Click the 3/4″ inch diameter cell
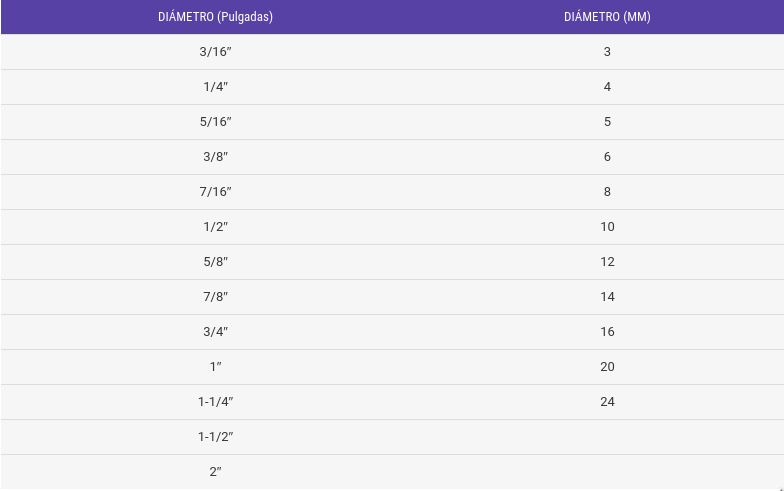This screenshot has width=784, height=491. (x=215, y=332)
